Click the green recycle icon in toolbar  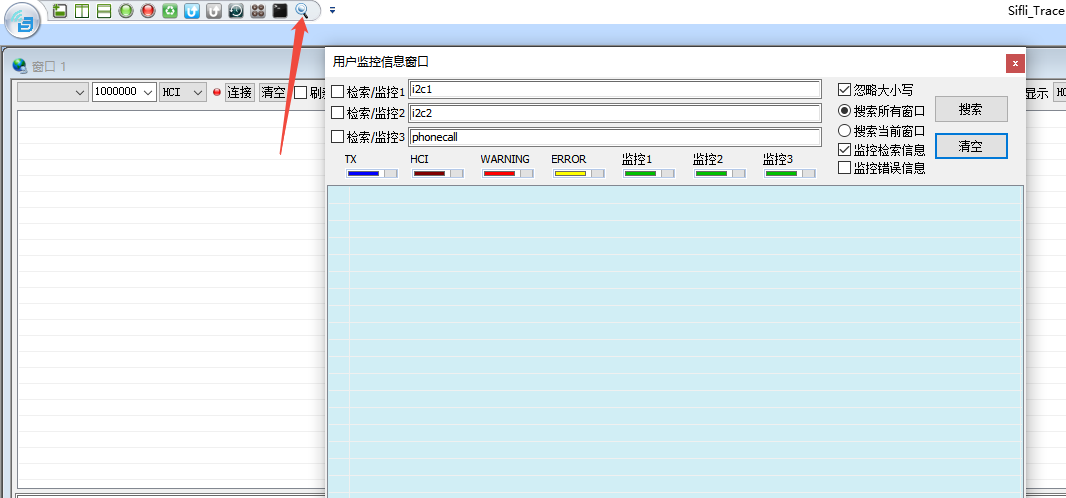[x=170, y=10]
